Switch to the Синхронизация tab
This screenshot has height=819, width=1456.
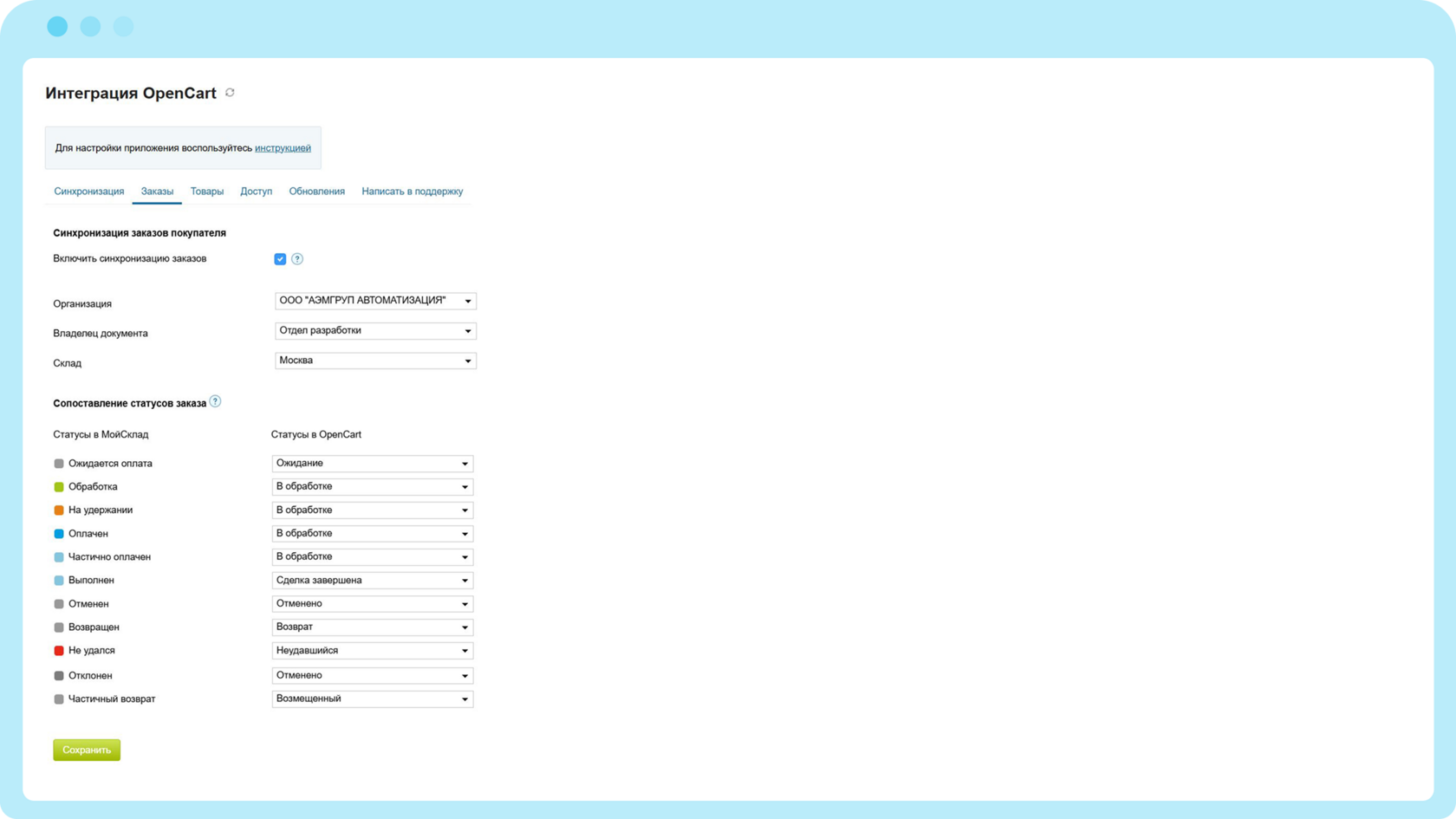pyautogui.click(x=89, y=192)
